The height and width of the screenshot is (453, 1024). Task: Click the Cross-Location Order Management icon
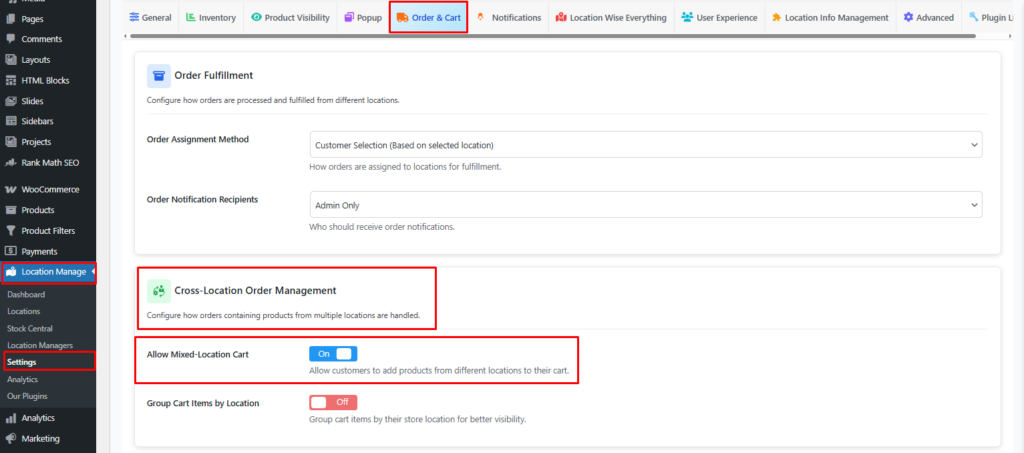158,291
